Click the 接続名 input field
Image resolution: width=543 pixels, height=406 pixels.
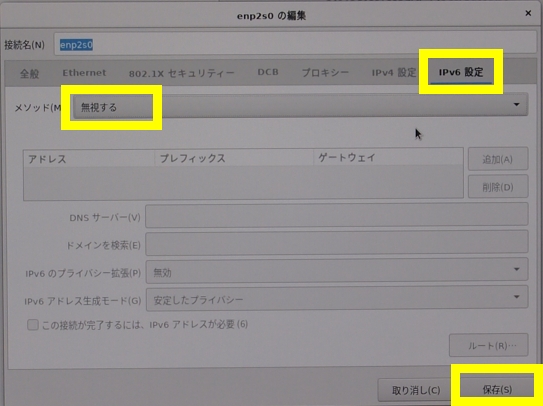[295, 44]
